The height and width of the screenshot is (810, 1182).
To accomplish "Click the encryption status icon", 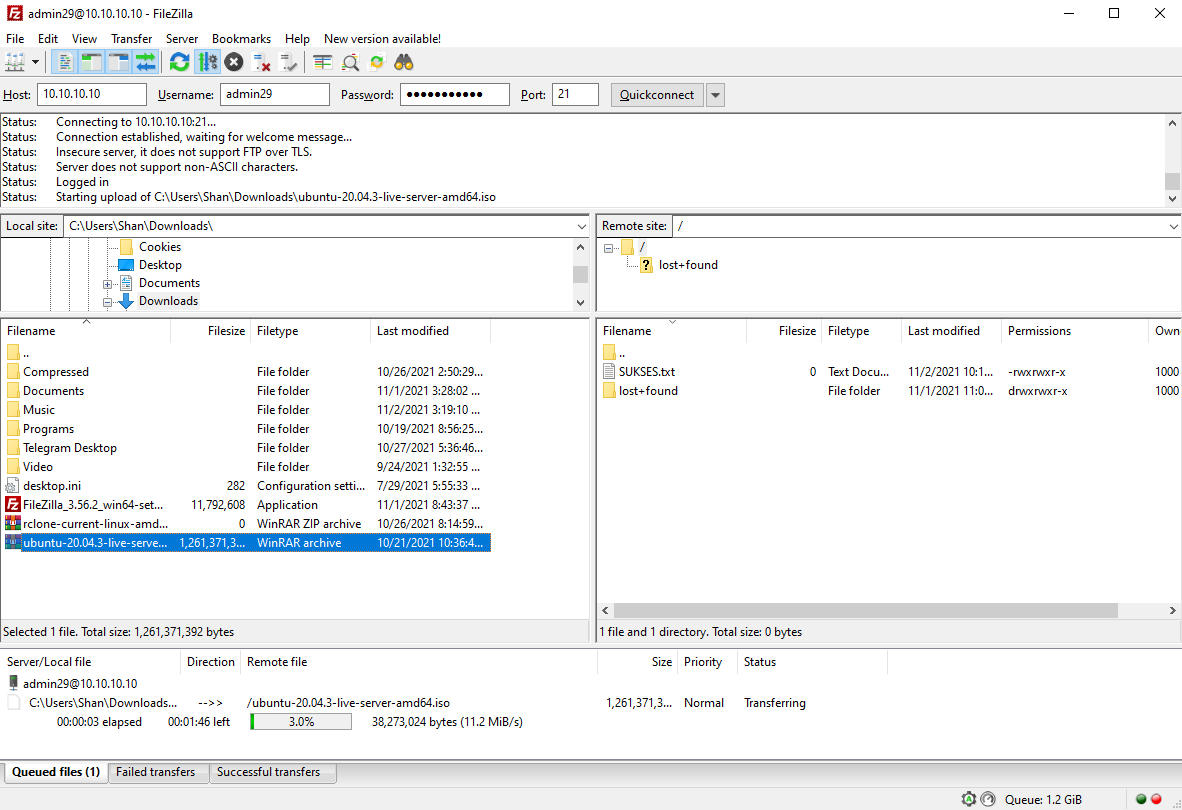I will pos(969,799).
